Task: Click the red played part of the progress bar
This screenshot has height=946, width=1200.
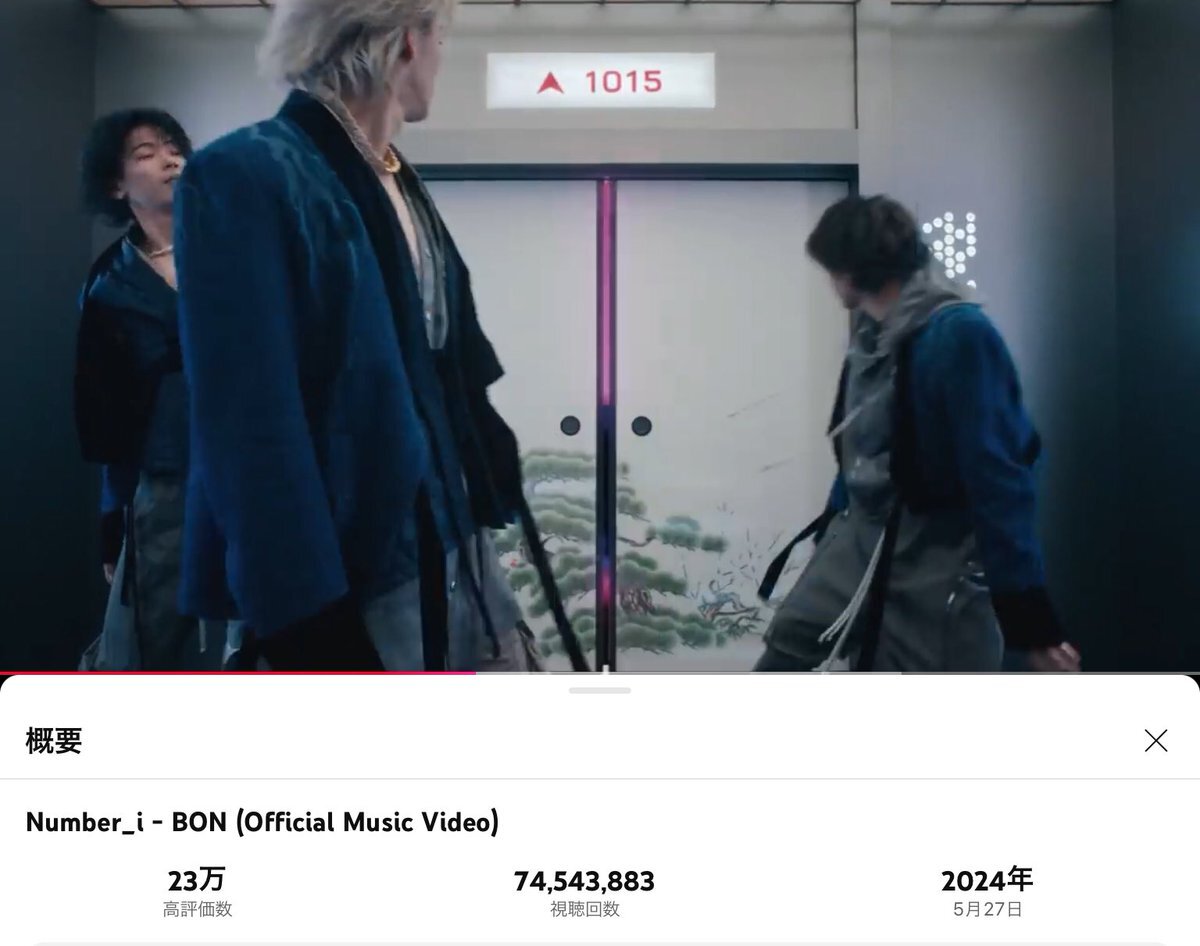Action: coord(238,672)
